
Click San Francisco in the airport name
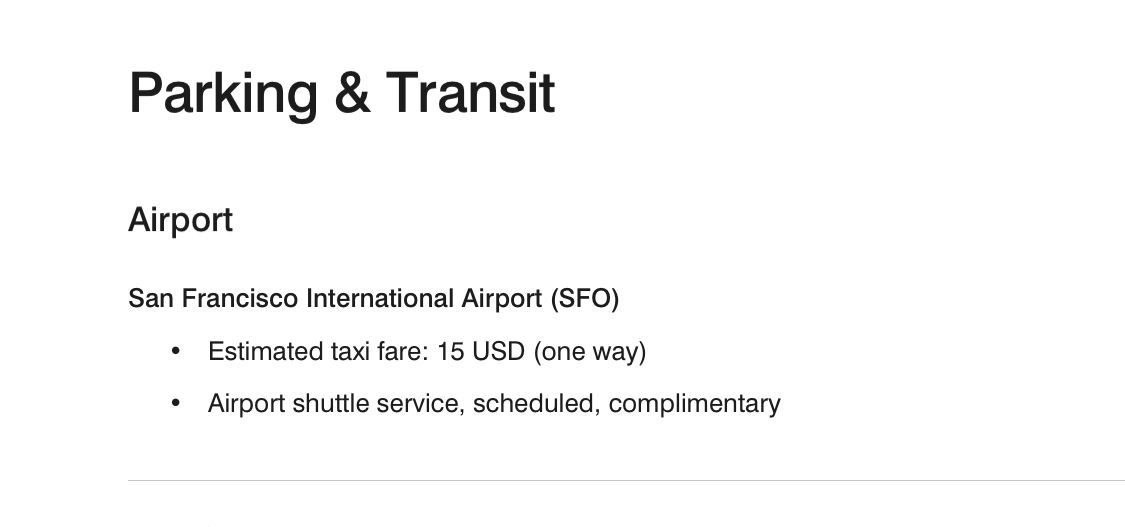pyautogui.click(x=213, y=298)
